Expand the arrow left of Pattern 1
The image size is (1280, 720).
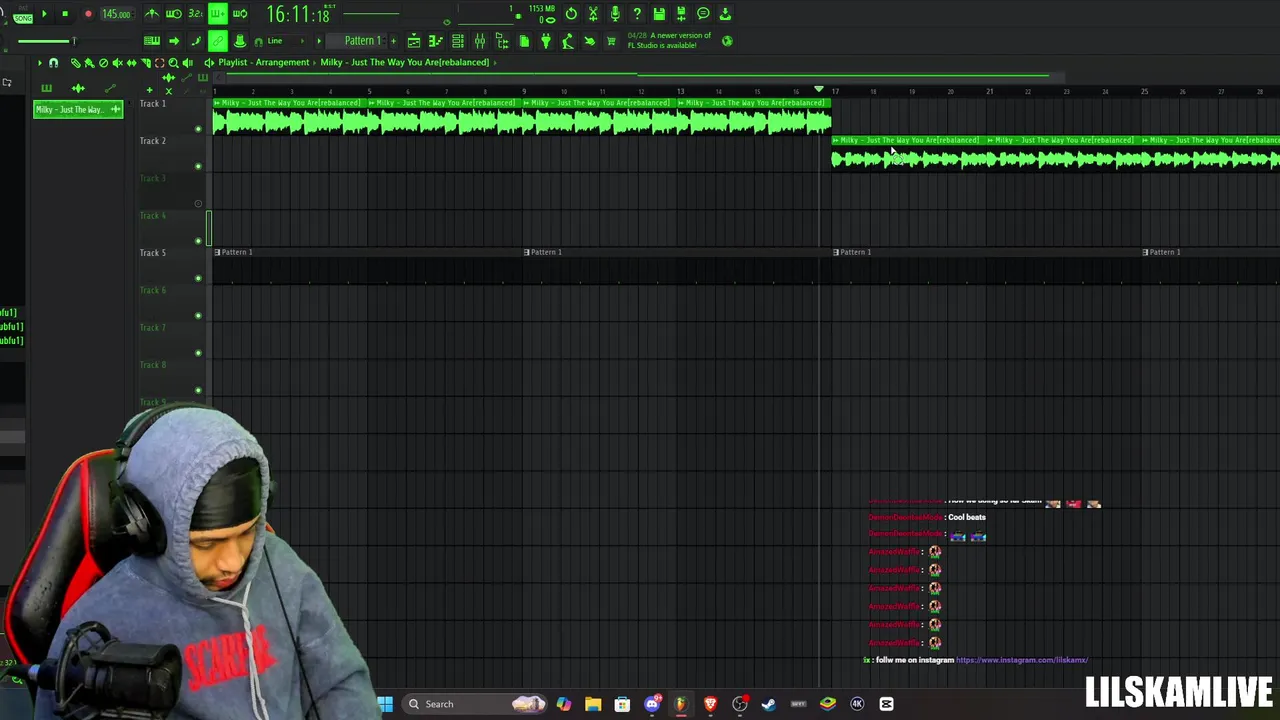319,41
